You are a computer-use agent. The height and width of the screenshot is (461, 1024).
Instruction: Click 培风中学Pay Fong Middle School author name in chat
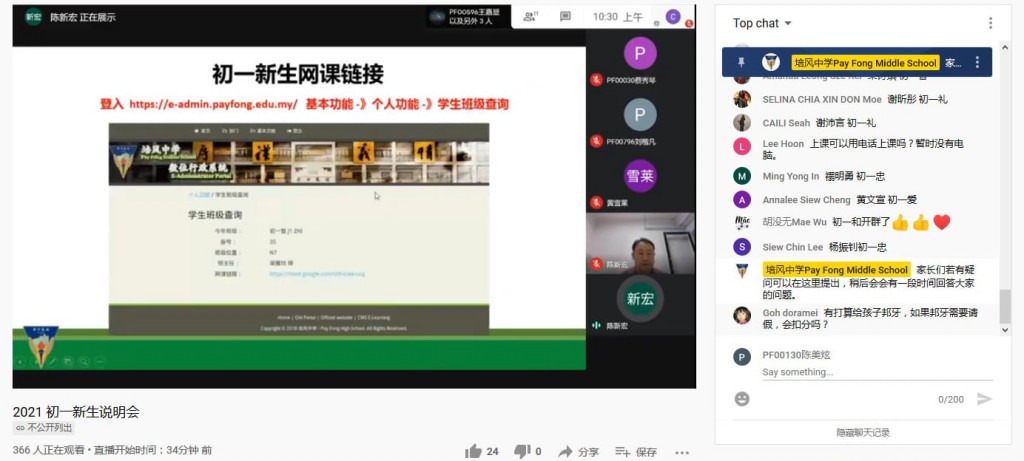pos(836,270)
